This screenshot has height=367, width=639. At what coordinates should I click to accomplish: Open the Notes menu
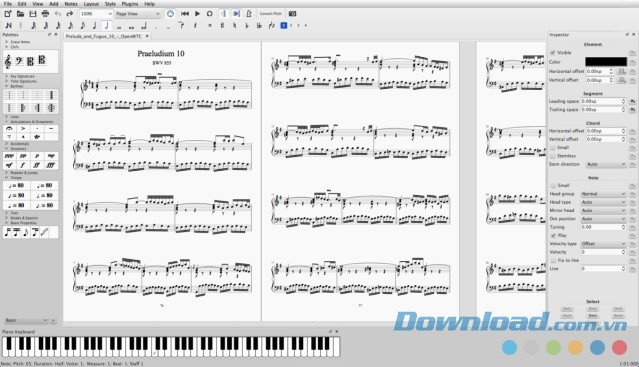click(x=71, y=4)
